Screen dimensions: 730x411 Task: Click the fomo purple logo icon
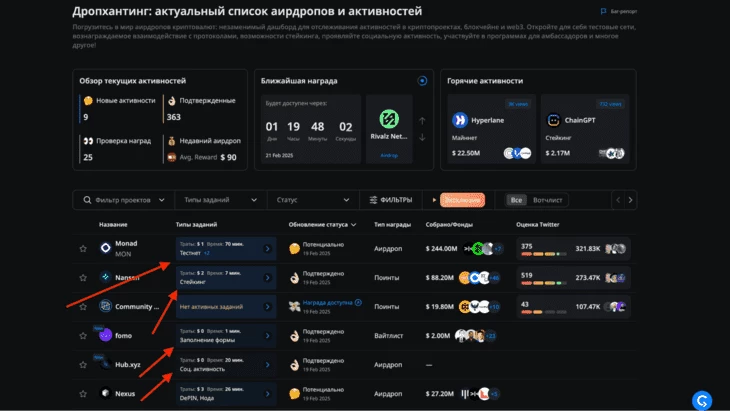106,335
